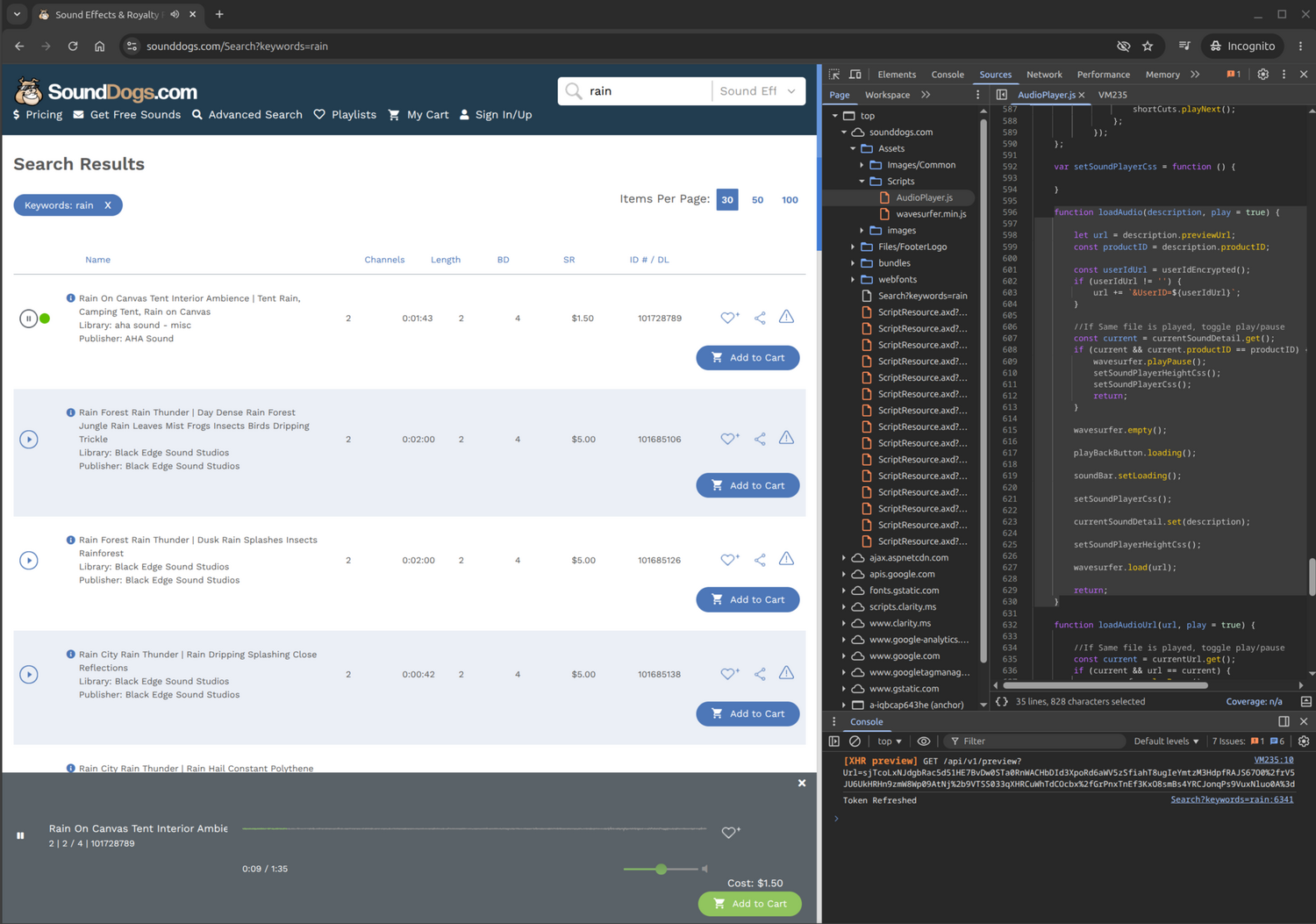Play Day Dense Rain Forest sound
This screenshot has width=1316, height=924.
point(29,439)
